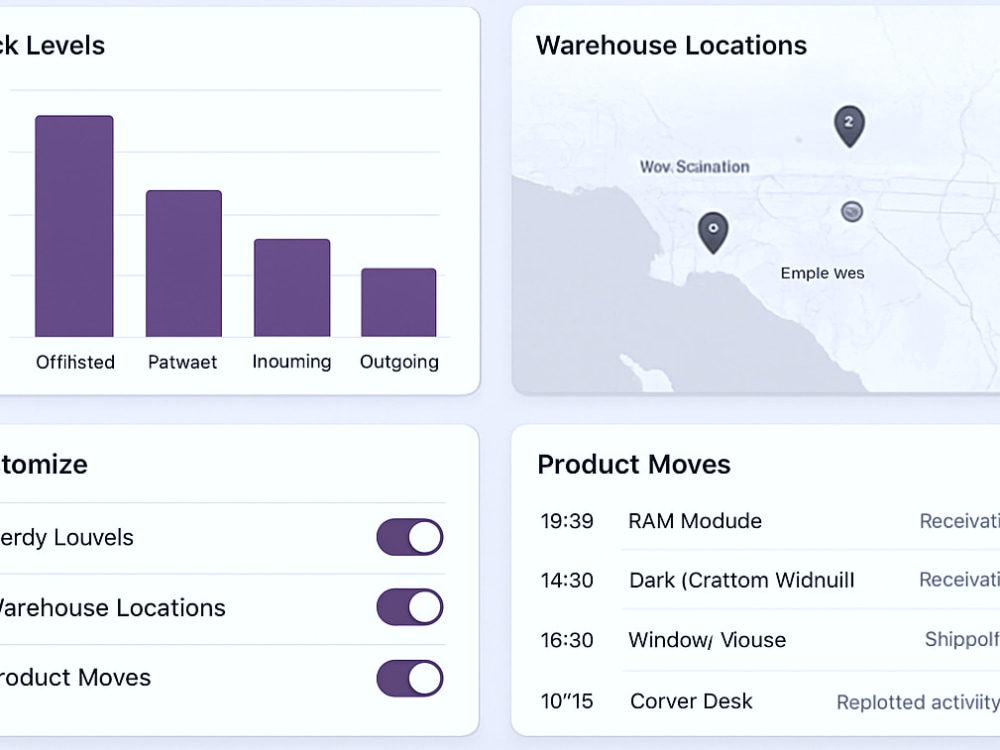Click the Offihsted bar in chart
This screenshot has height=750, width=1000.
(74, 226)
